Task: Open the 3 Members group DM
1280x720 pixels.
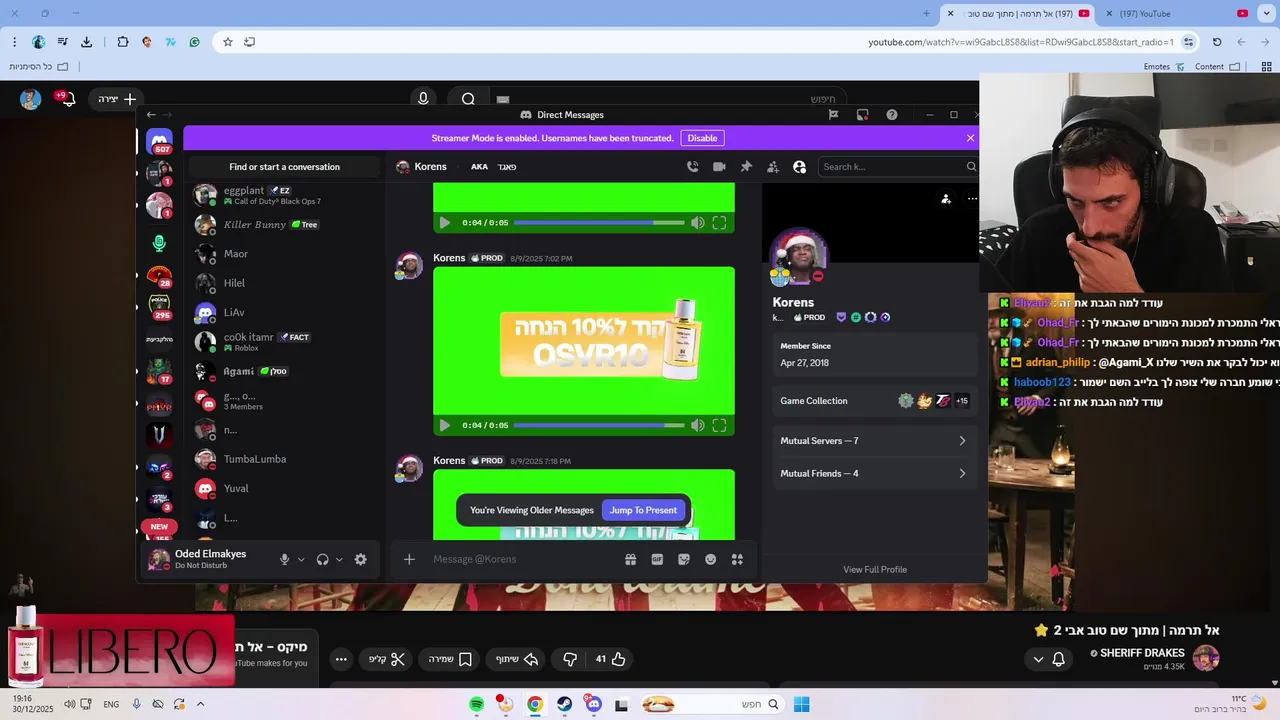Action: click(284, 401)
